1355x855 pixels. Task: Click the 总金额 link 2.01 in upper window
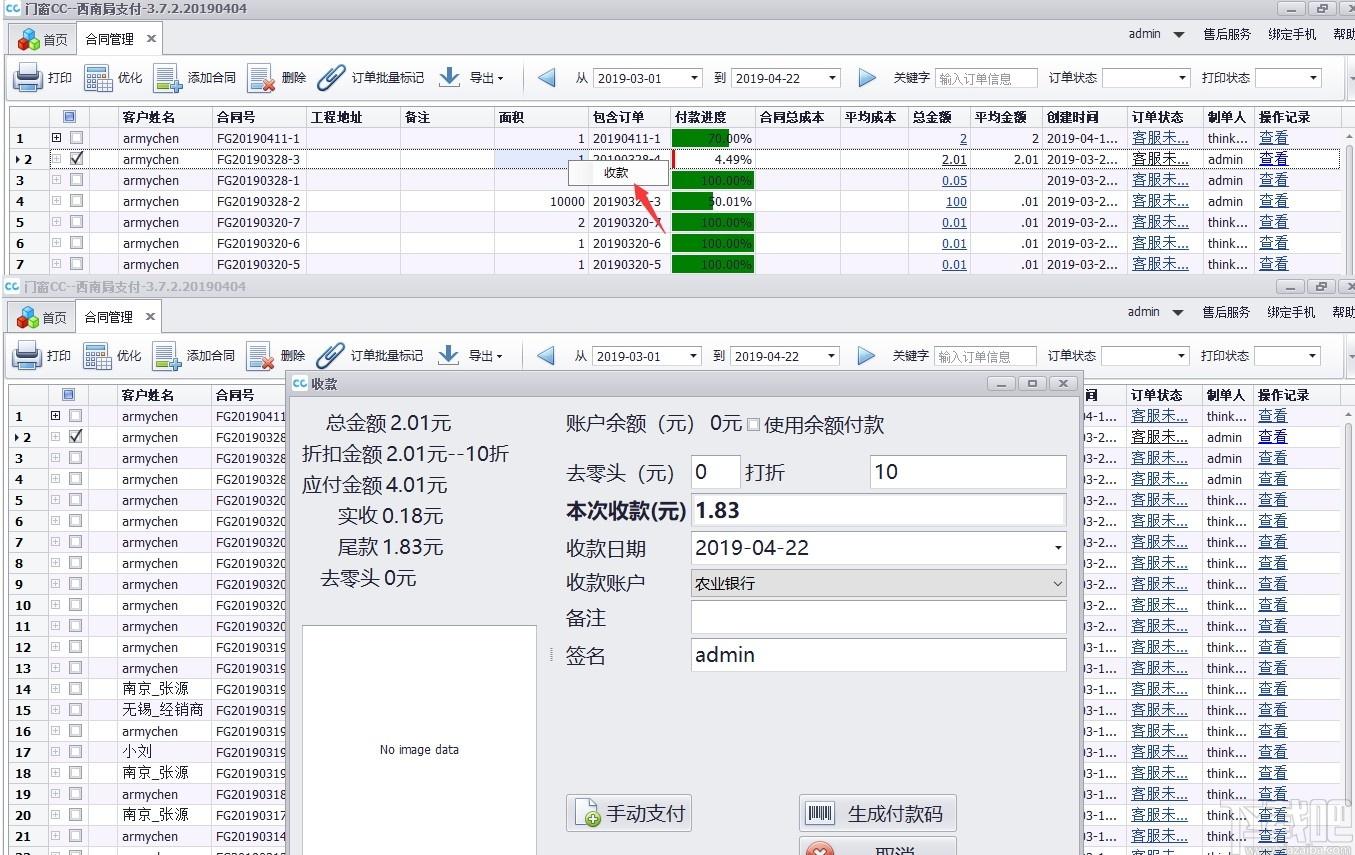954,159
